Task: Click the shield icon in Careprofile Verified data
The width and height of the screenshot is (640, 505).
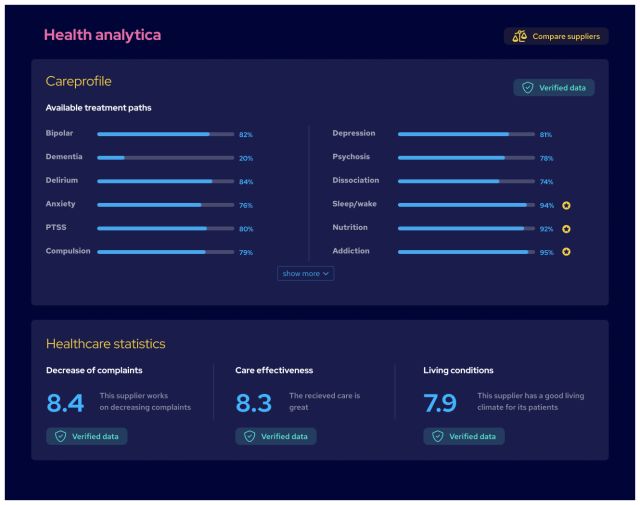Action: click(x=527, y=88)
